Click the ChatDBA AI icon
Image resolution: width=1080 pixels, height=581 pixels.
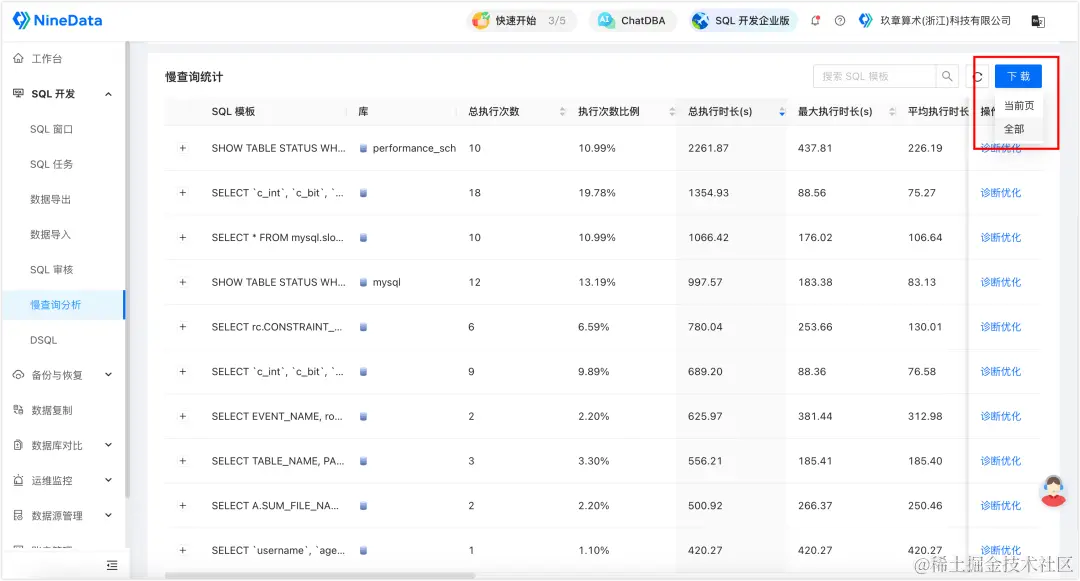click(x=605, y=21)
